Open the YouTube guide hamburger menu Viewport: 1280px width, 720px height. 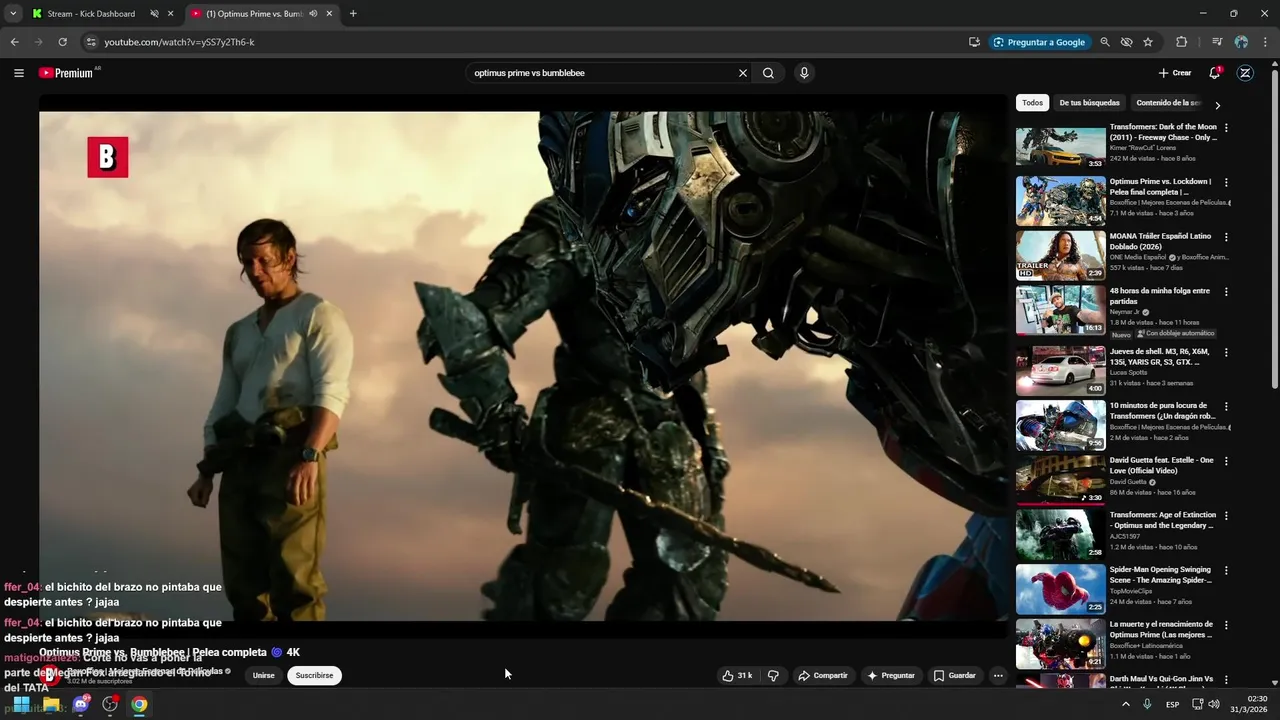(x=18, y=73)
